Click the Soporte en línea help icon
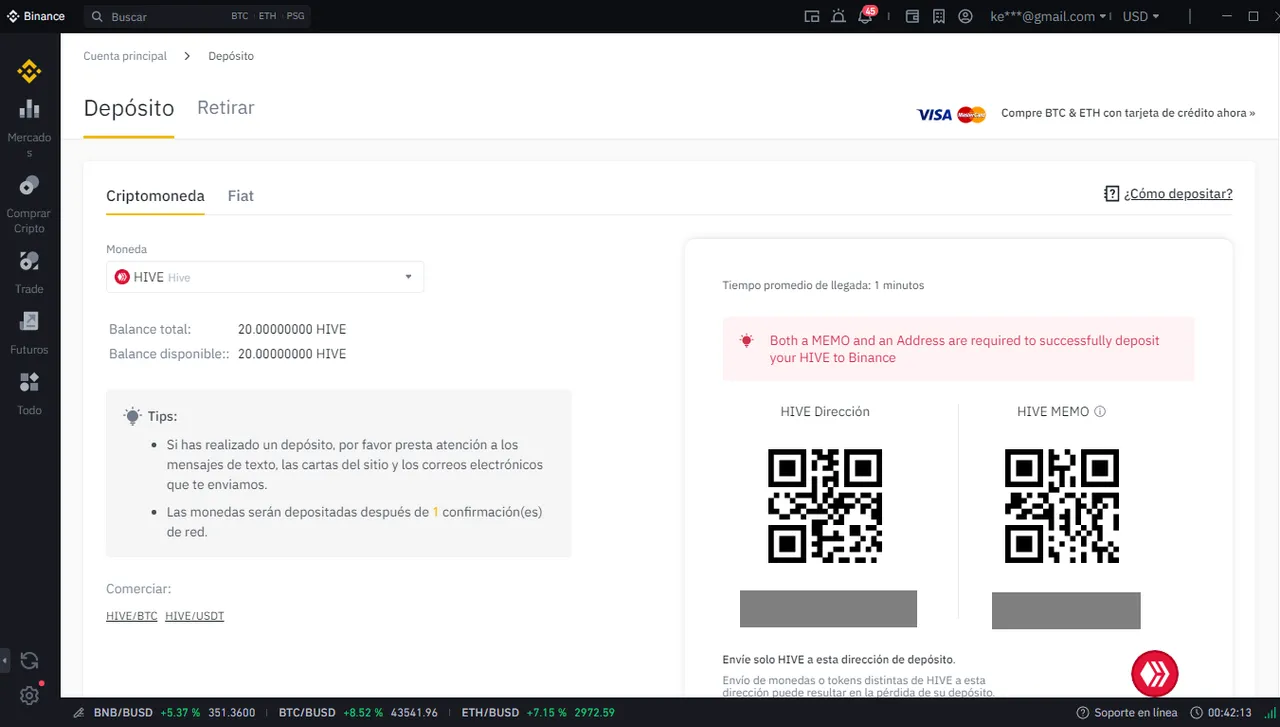Viewport: 1280px width, 727px height. click(x=1082, y=713)
